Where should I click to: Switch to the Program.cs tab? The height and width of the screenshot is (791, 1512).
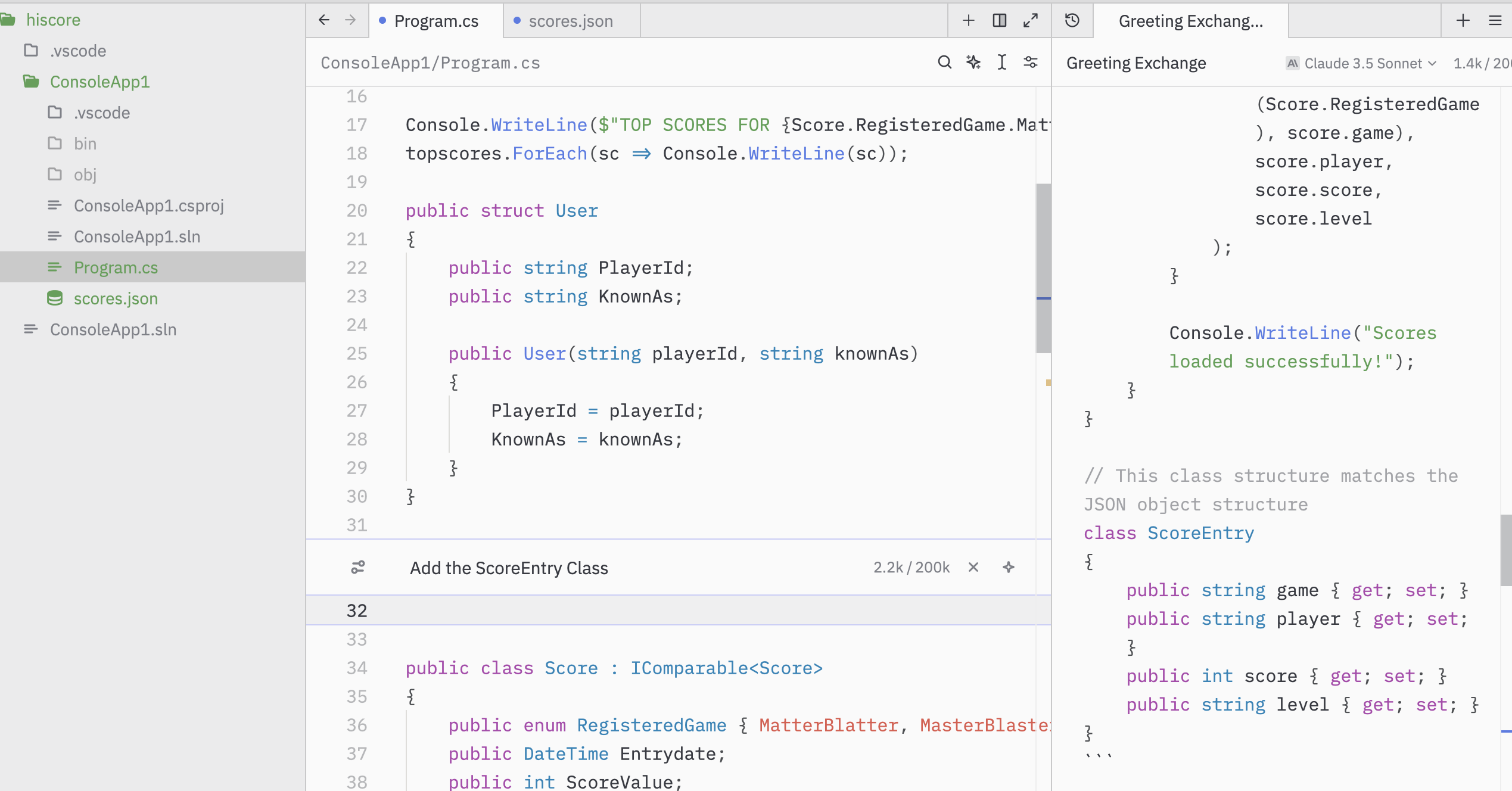tap(436, 21)
